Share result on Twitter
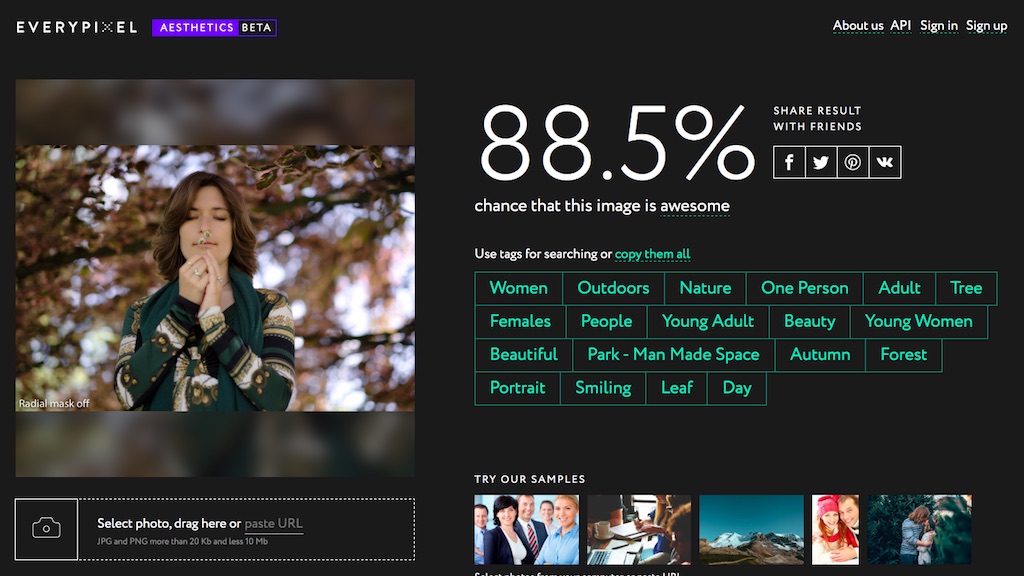 click(821, 162)
